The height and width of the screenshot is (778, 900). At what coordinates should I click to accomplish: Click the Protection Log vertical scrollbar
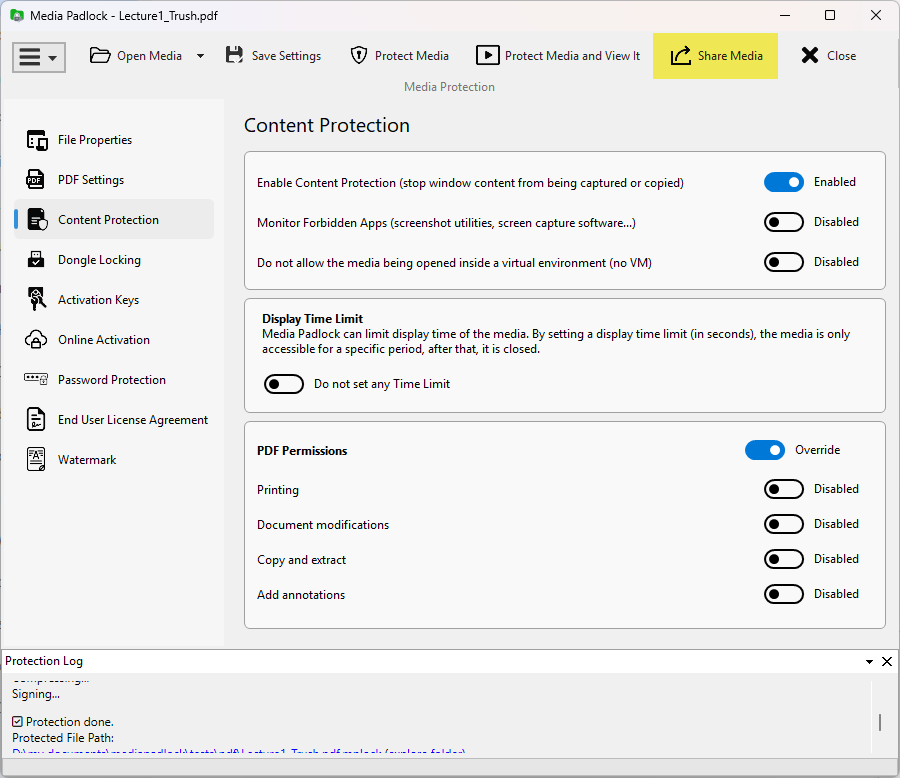(879, 722)
